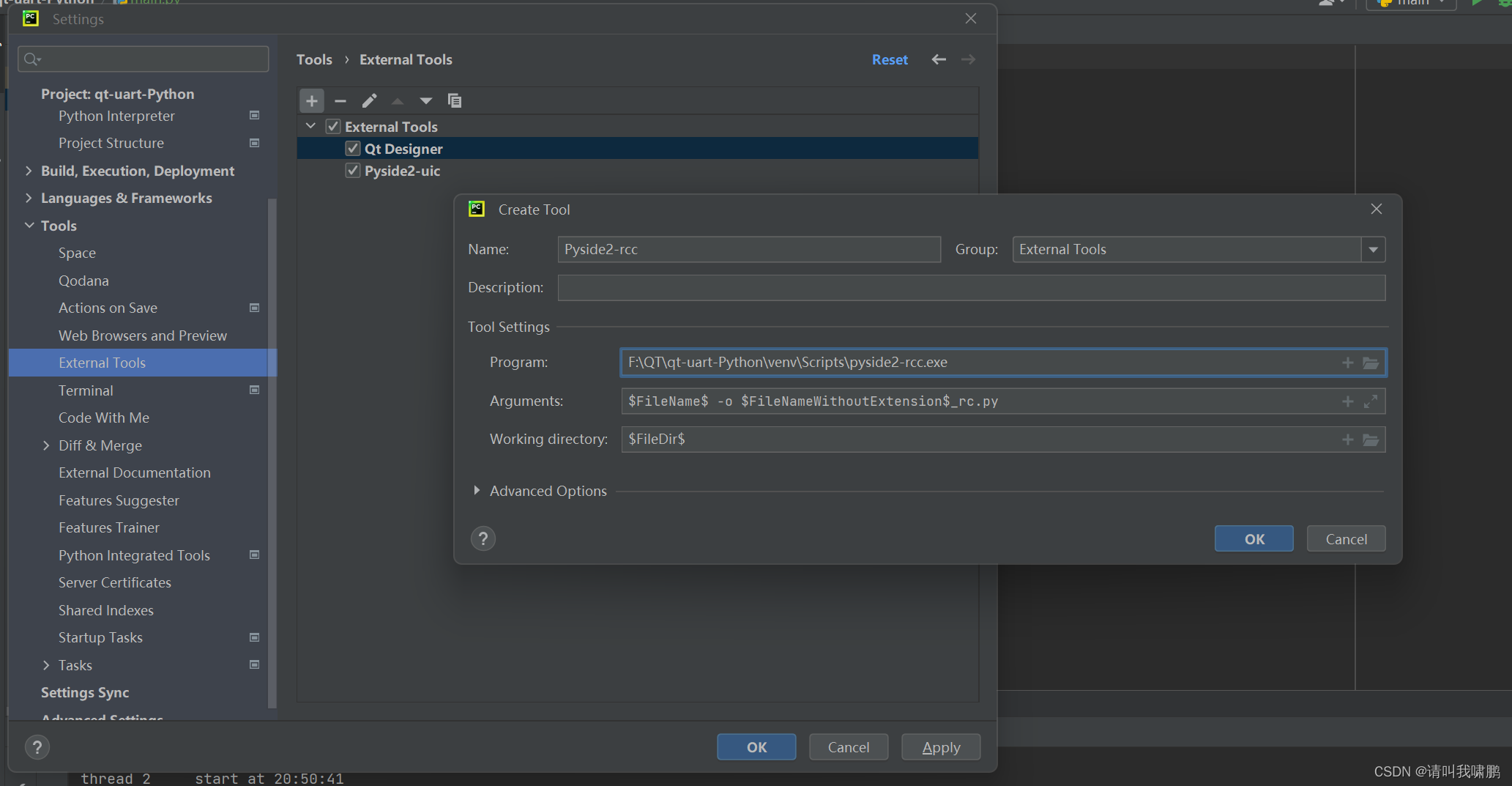The width and height of the screenshot is (1512, 786).
Task: Uncheck the Qt Designer checkbox
Action: pos(353,149)
